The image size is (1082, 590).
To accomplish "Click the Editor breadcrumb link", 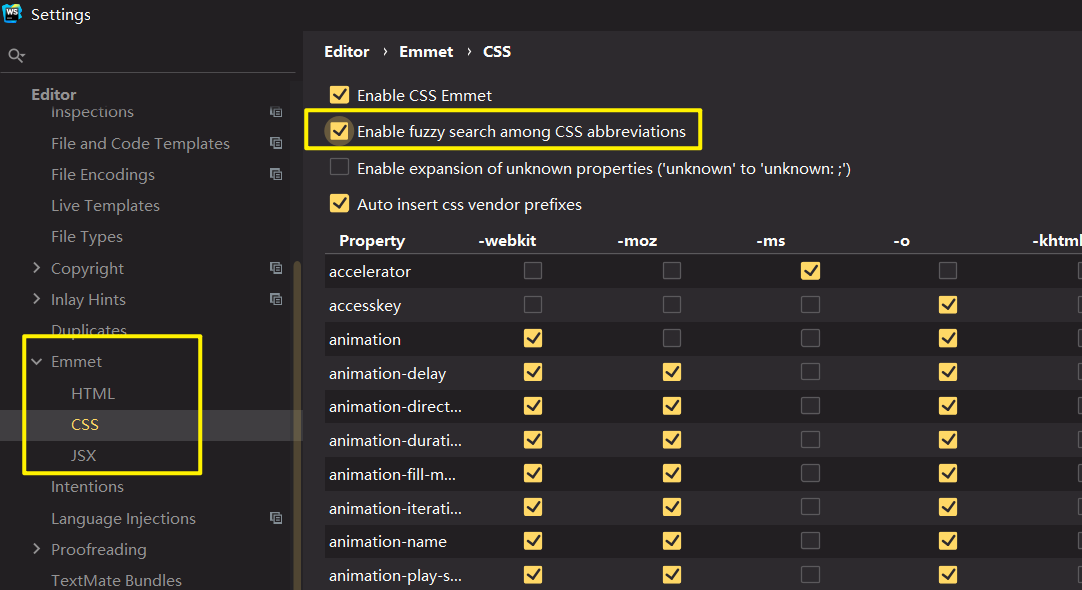I will (x=346, y=52).
